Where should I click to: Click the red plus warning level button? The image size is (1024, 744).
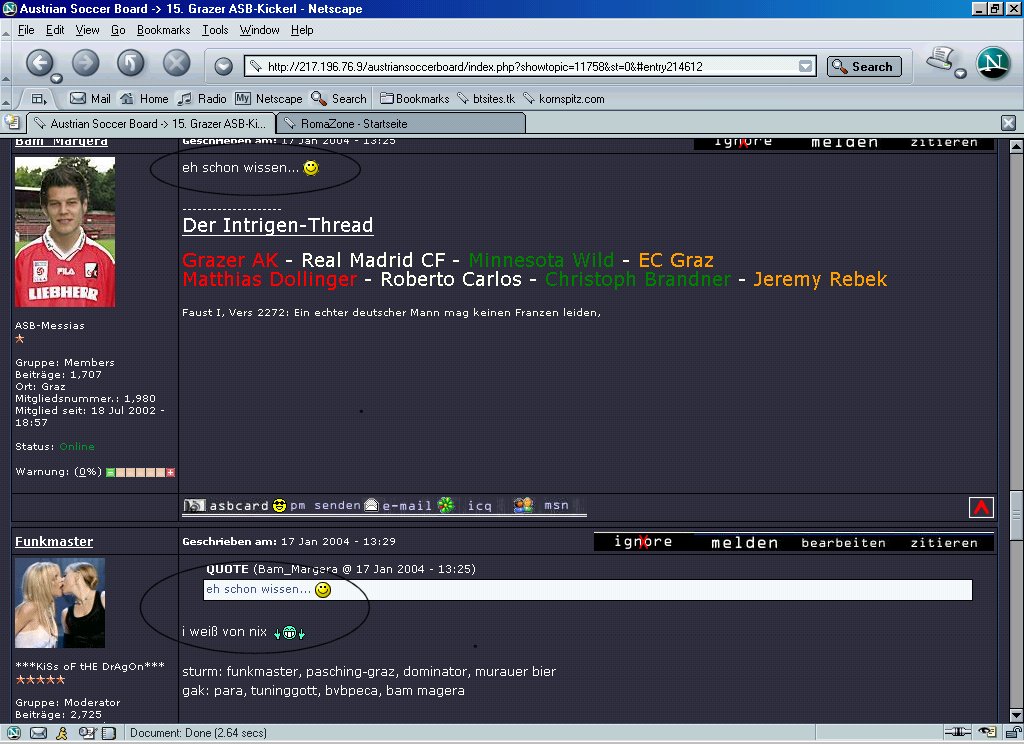(x=171, y=472)
